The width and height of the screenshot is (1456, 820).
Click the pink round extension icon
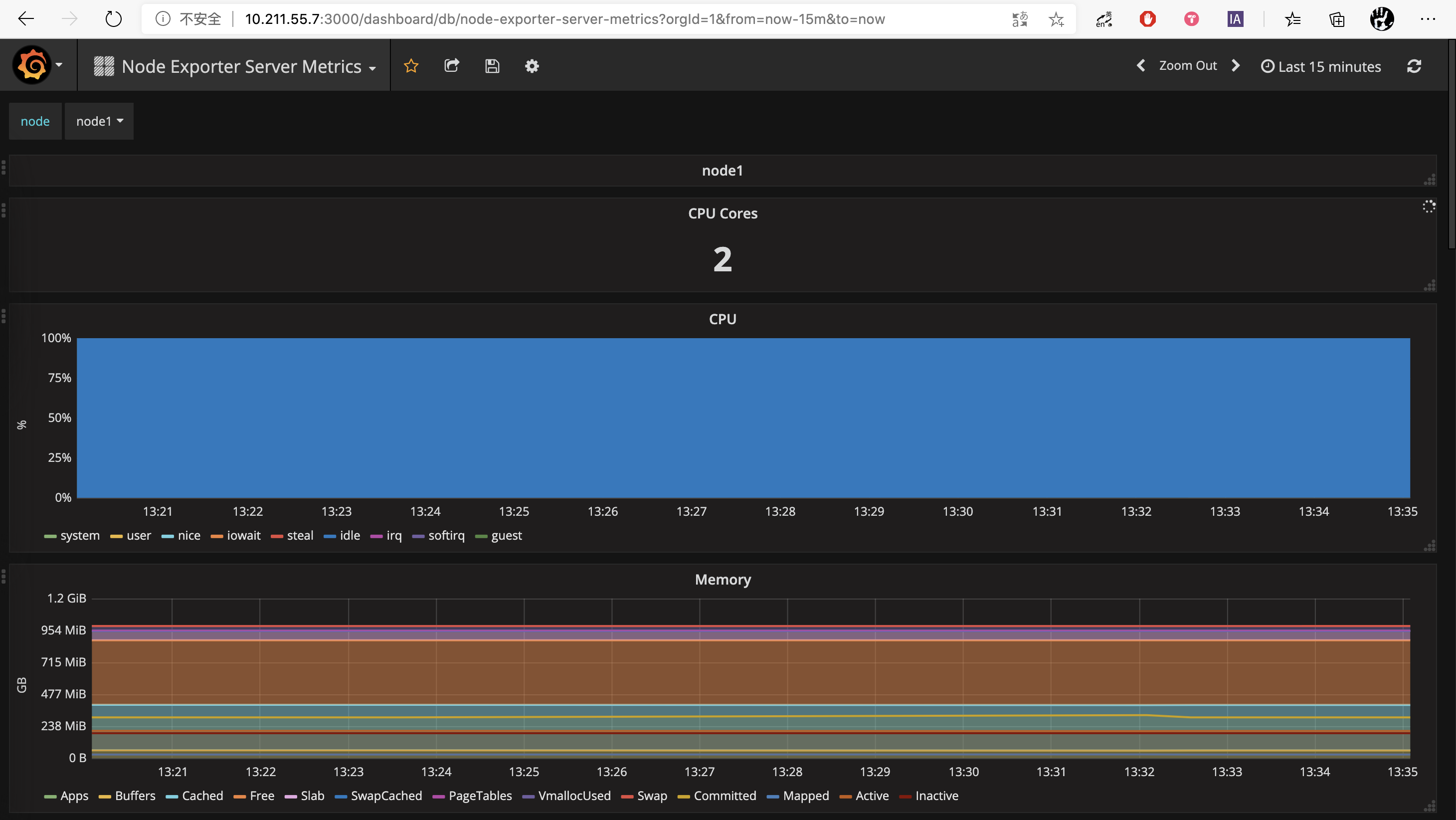[x=1192, y=19]
